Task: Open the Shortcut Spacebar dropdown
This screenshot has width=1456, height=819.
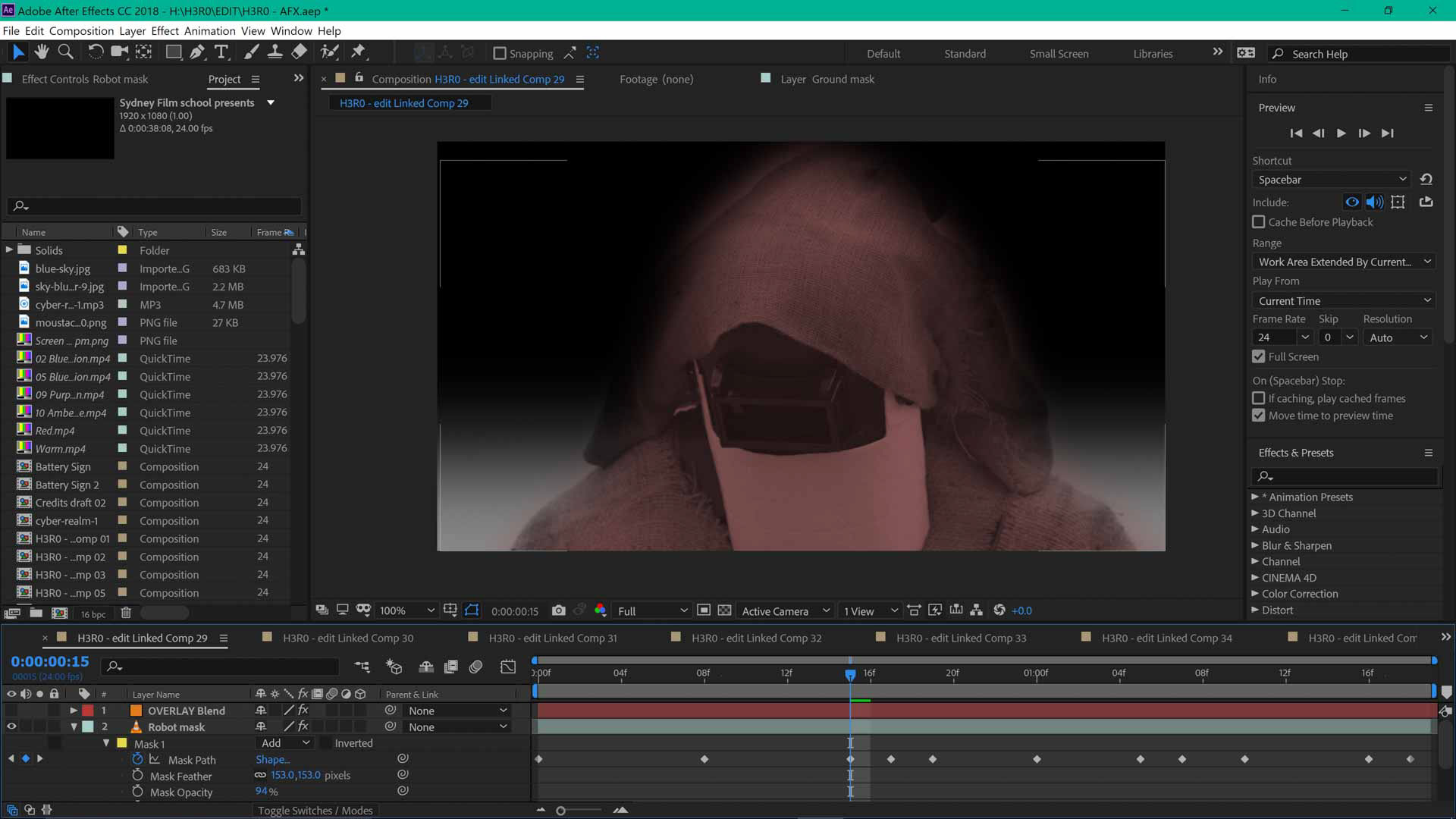Action: pyautogui.click(x=1332, y=180)
